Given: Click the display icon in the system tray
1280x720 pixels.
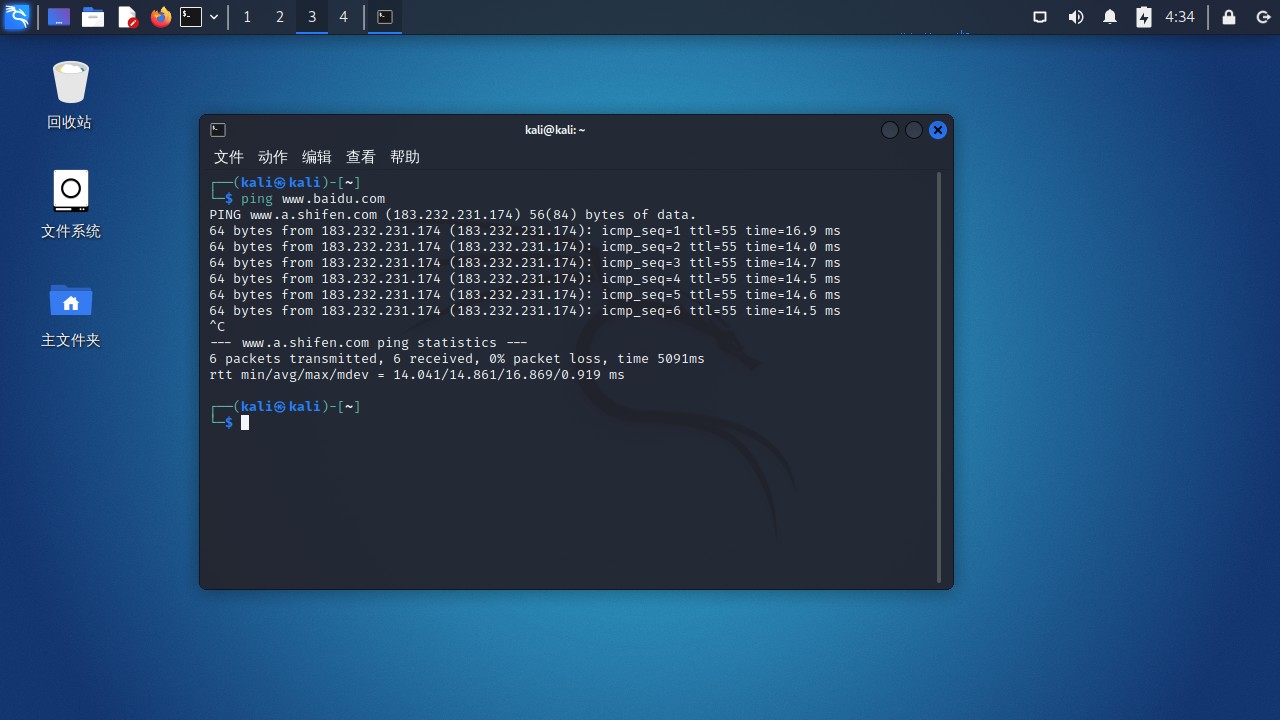Looking at the screenshot, I should coord(1039,16).
